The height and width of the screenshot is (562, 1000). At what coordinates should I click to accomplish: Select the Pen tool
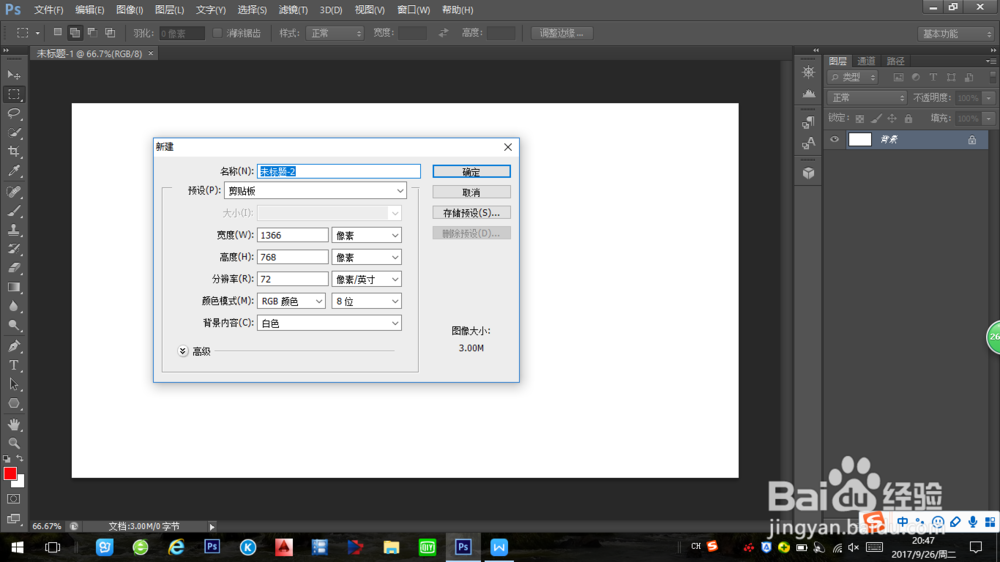click(13, 346)
